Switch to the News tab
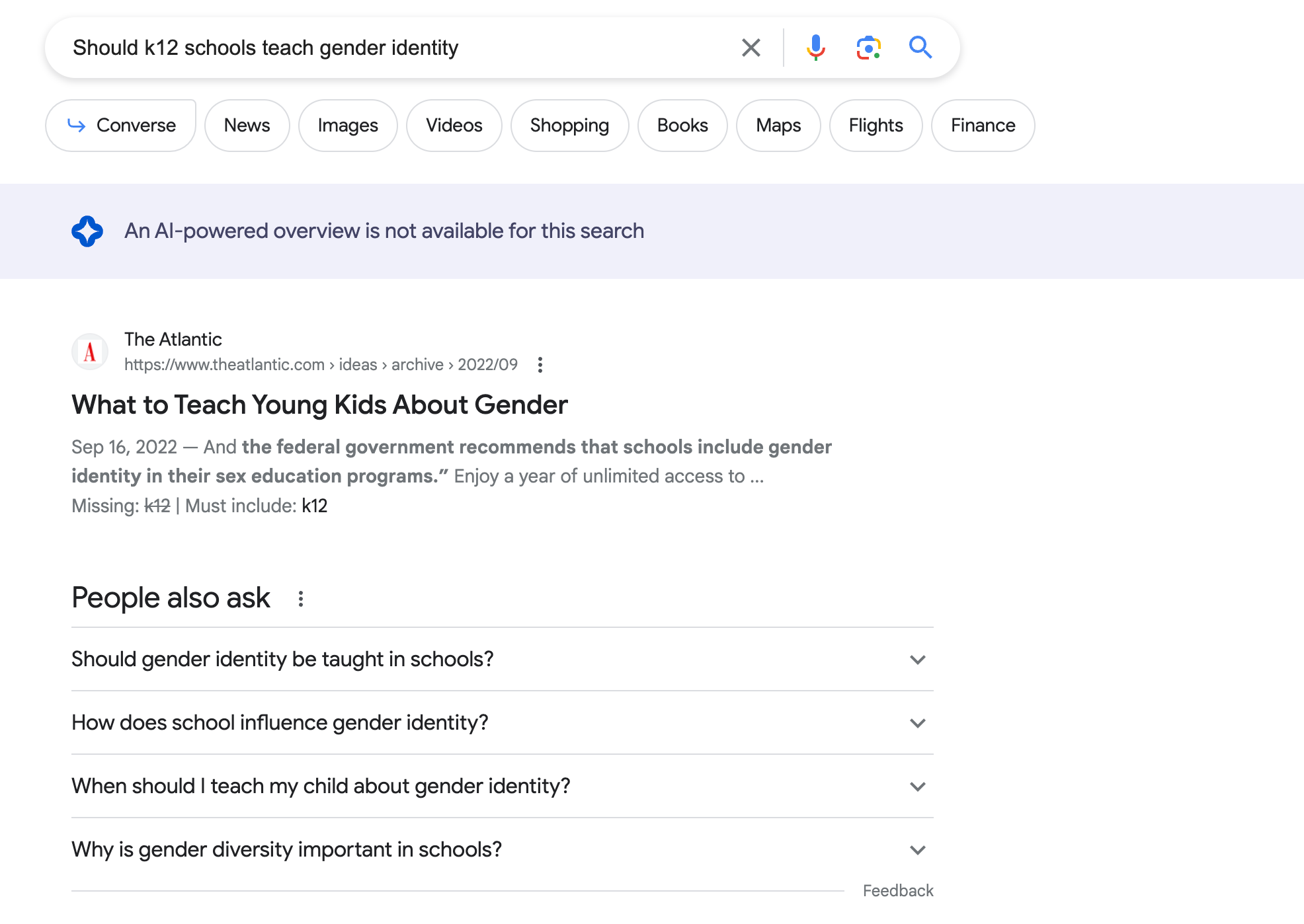Viewport: 1304px width, 924px height. 247,126
